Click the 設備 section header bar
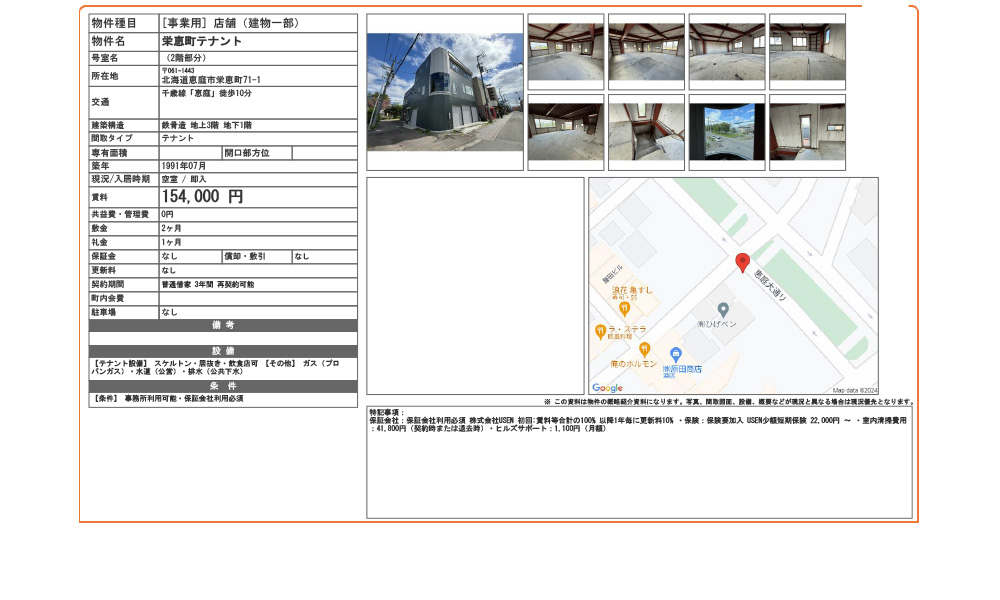The height and width of the screenshot is (600, 1000). (x=223, y=352)
